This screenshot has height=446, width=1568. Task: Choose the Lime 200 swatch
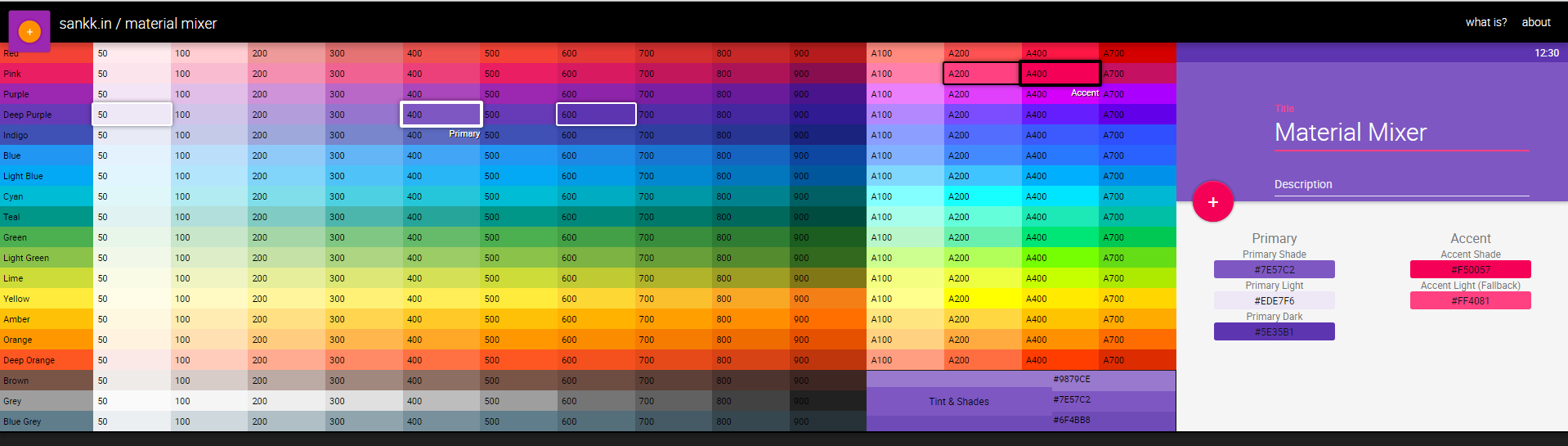(x=287, y=278)
